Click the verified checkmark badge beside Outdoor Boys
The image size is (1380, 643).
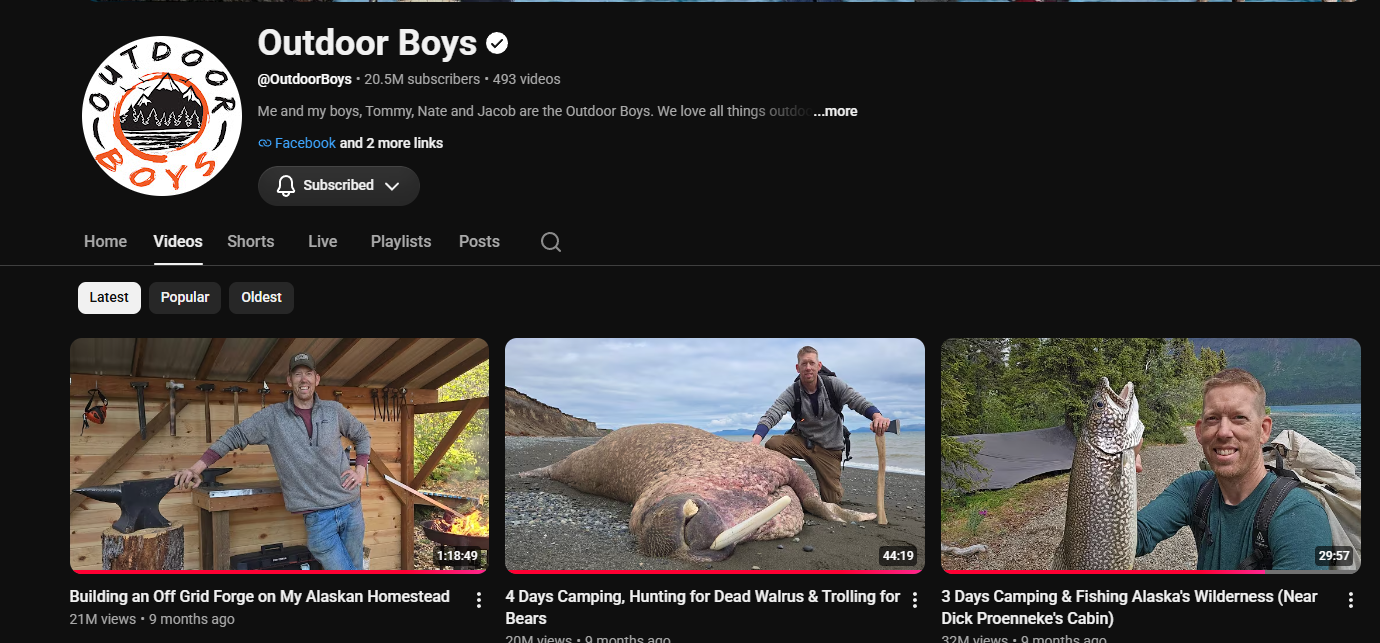(497, 43)
